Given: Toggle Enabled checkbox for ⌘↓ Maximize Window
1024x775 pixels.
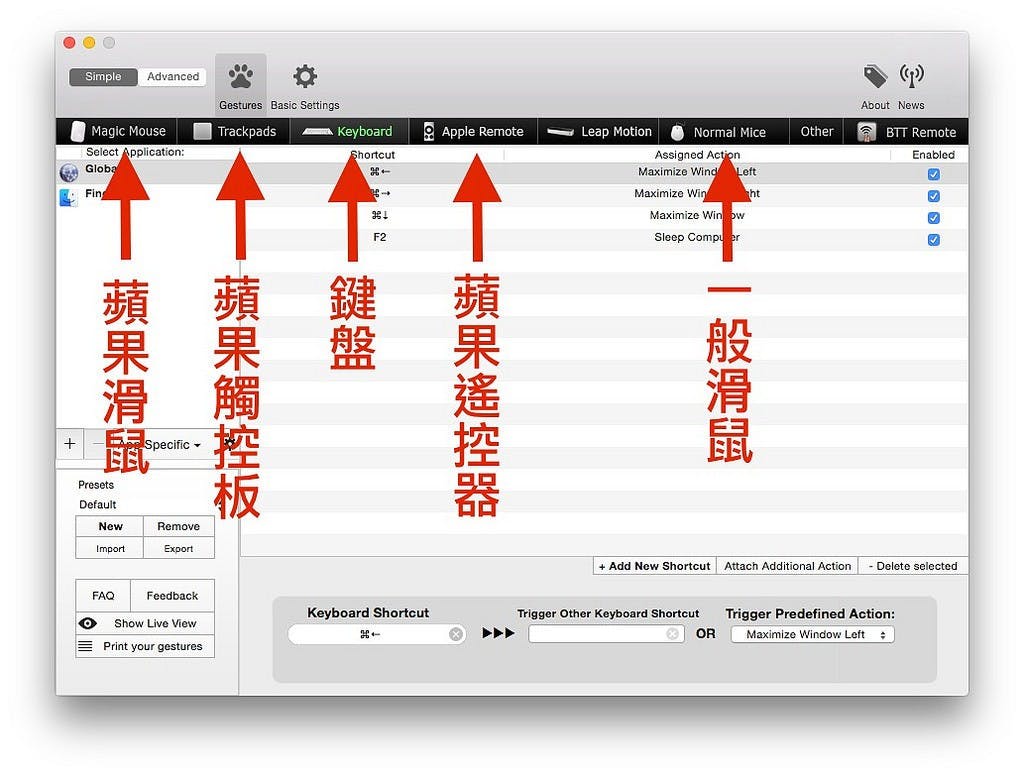Looking at the screenshot, I should tap(934, 217).
